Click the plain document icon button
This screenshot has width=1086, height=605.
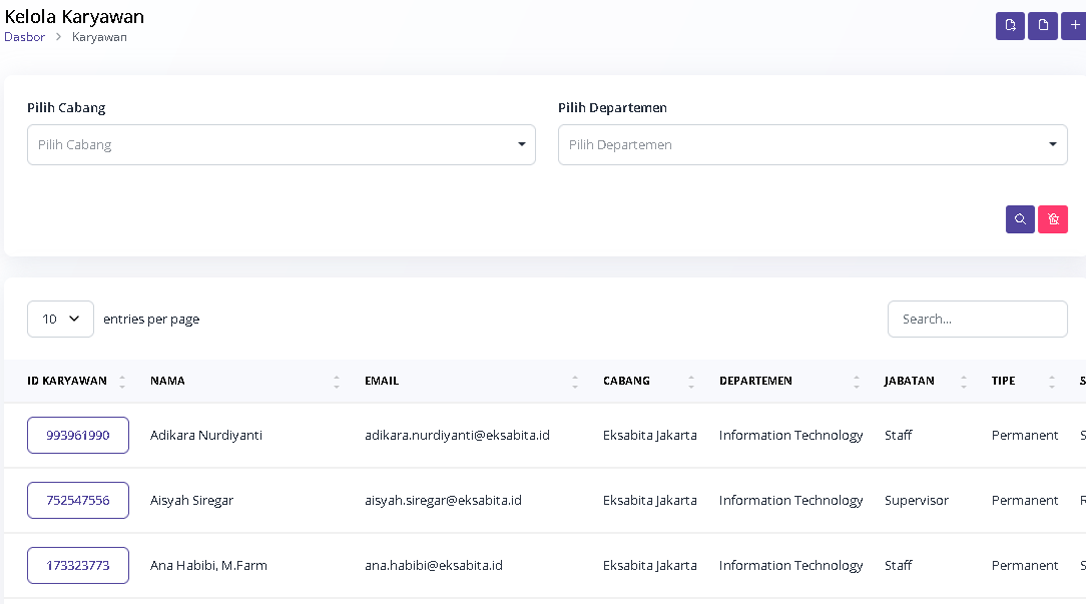(x=1043, y=26)
